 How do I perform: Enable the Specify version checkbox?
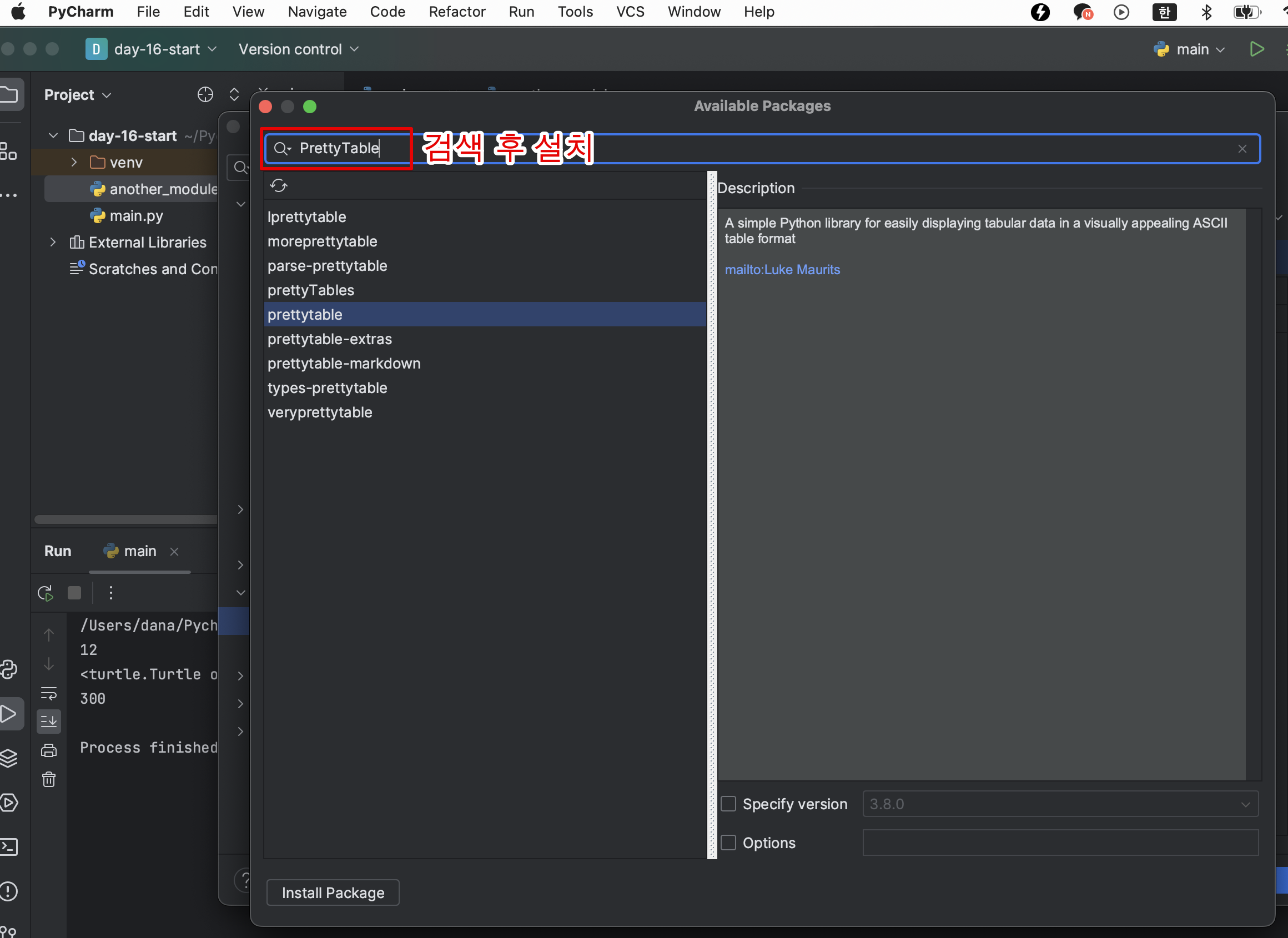pos(728,804)
